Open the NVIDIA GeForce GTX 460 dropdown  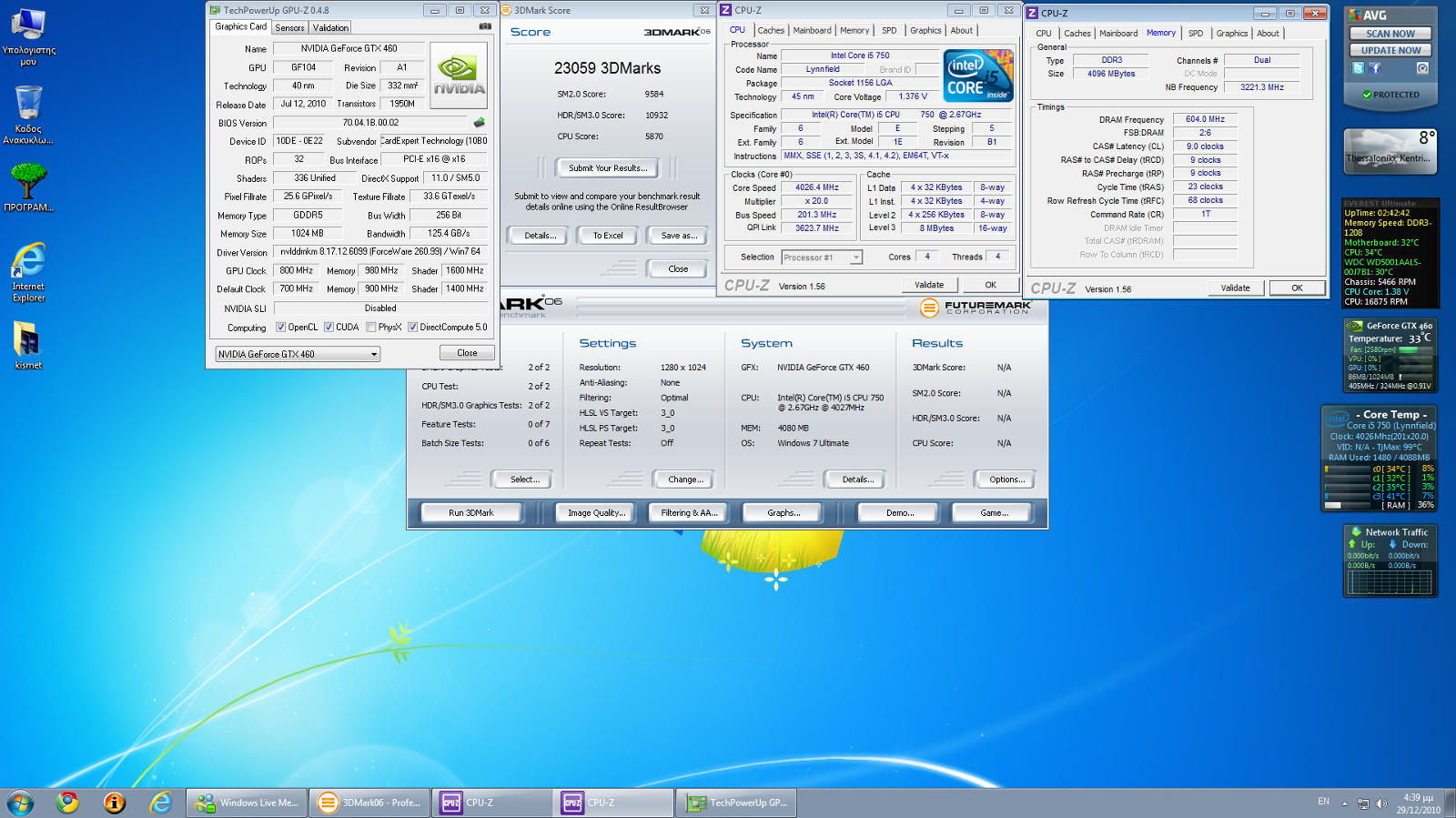coord(298,354)
